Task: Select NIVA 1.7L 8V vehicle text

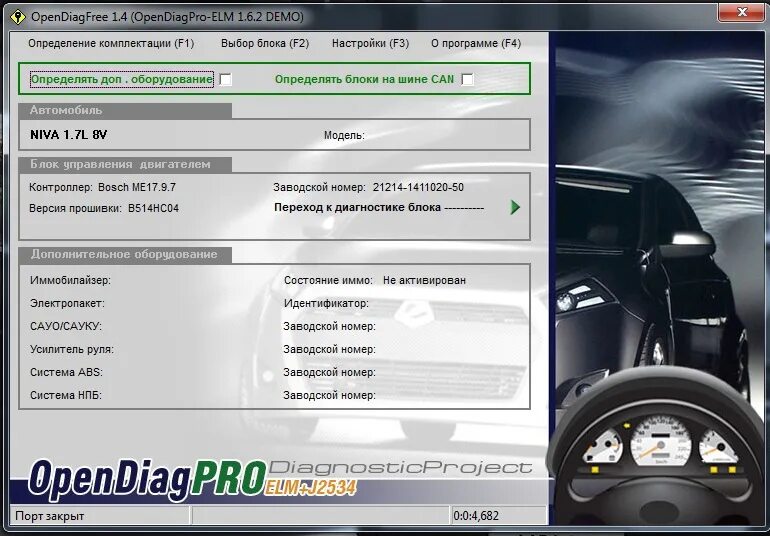Action: point(68,135)
